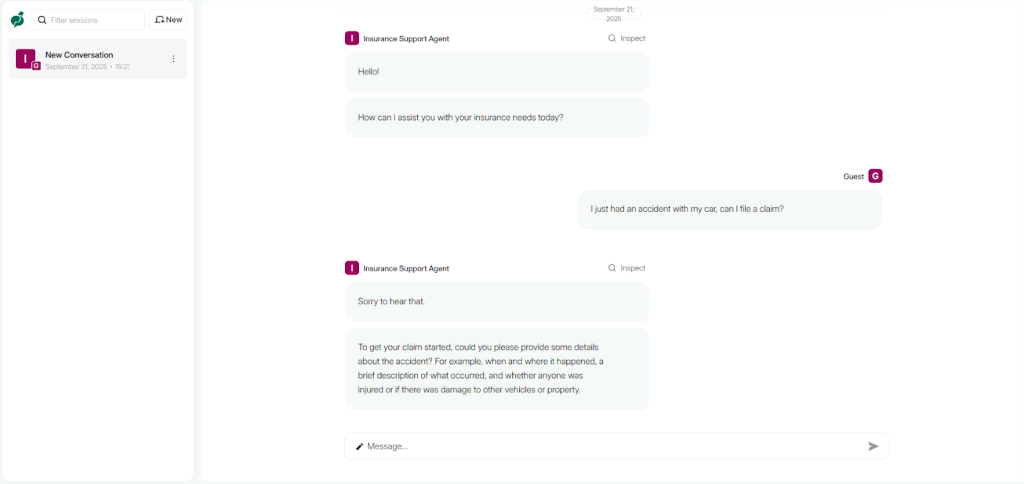
Task: Click the 'Hello!' message bubble
Action: point(497,72)
